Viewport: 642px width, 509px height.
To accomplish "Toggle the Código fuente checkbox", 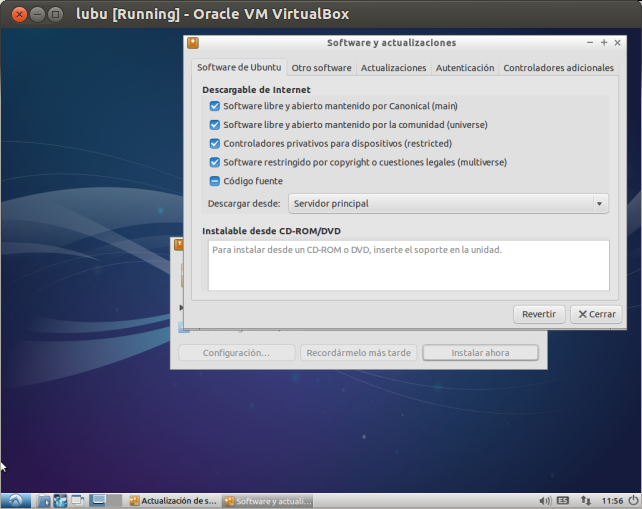I will coord(214,181).
